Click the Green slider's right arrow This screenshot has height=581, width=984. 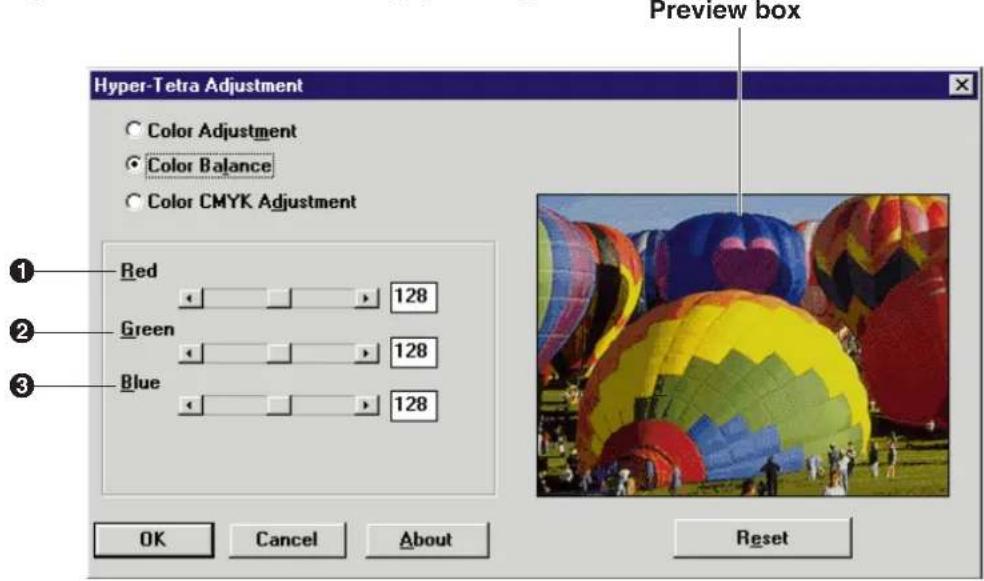(366, 353)
